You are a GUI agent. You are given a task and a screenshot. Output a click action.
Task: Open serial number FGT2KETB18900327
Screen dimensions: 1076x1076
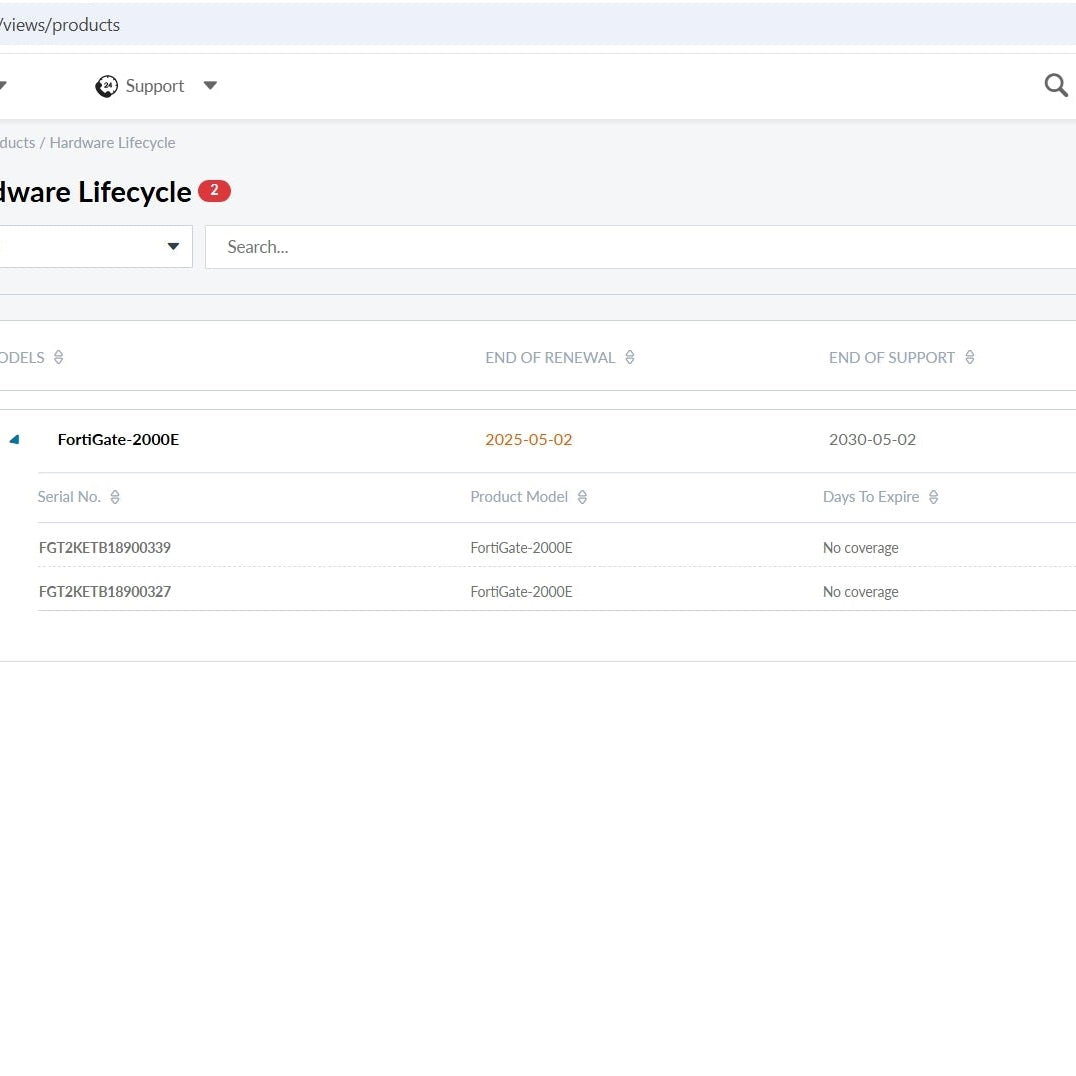coord(105,592)
